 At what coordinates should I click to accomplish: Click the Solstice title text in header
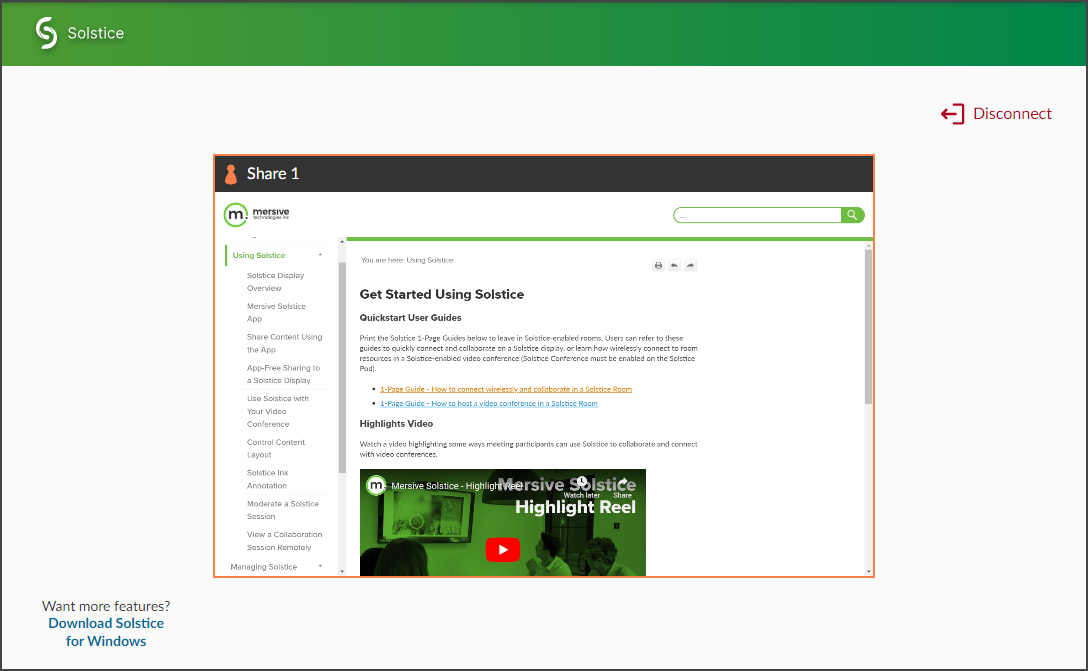tap(96, 33)
